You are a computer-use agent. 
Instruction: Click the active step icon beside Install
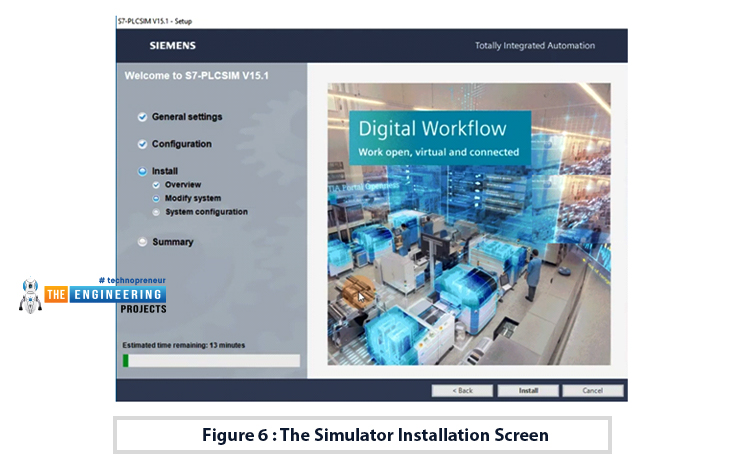[142, 171]
